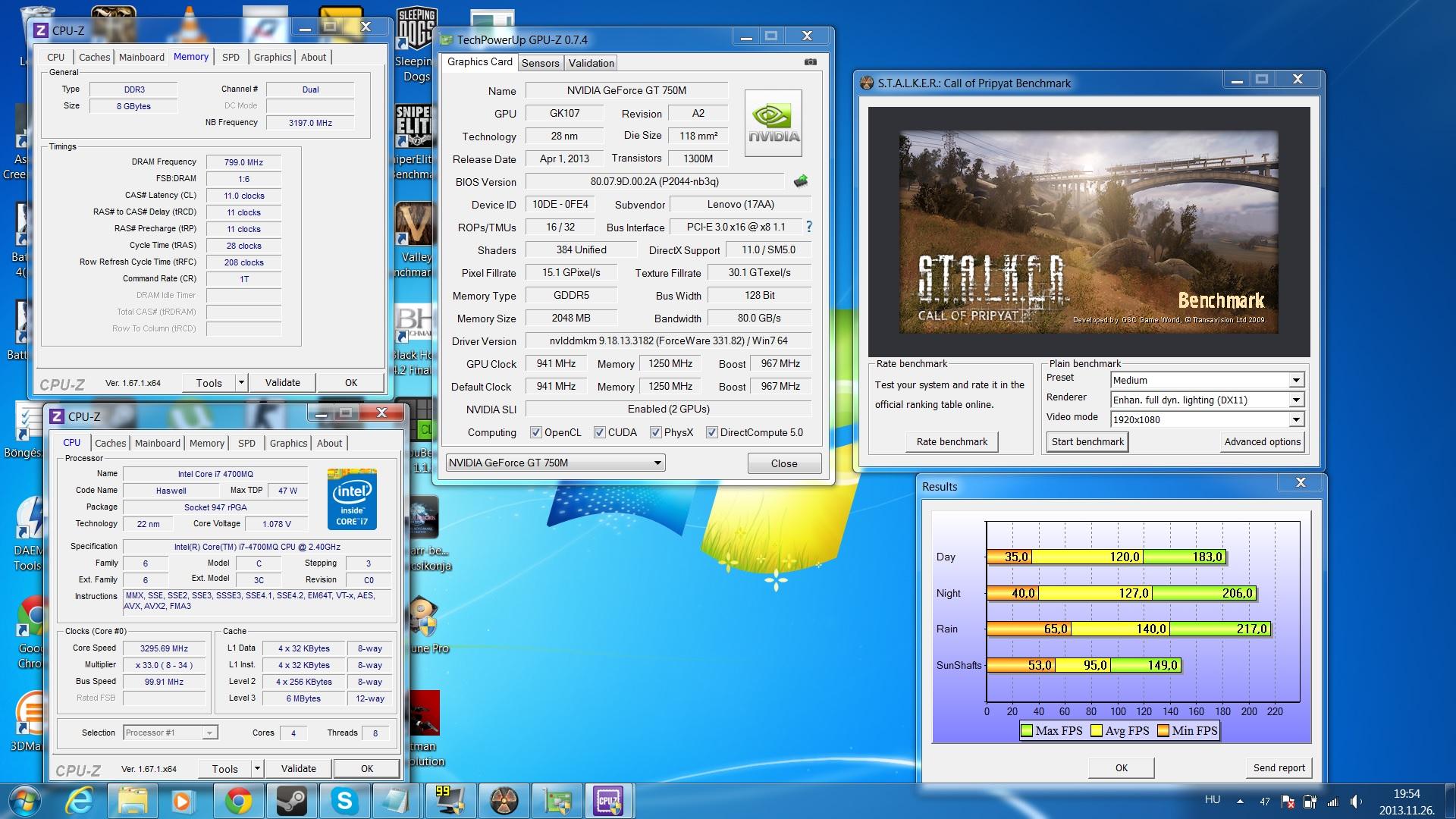Open Steam from the taskbar
Image resolution: width=1456 pixels, height=819 pixels.
[x=291, y=801]
